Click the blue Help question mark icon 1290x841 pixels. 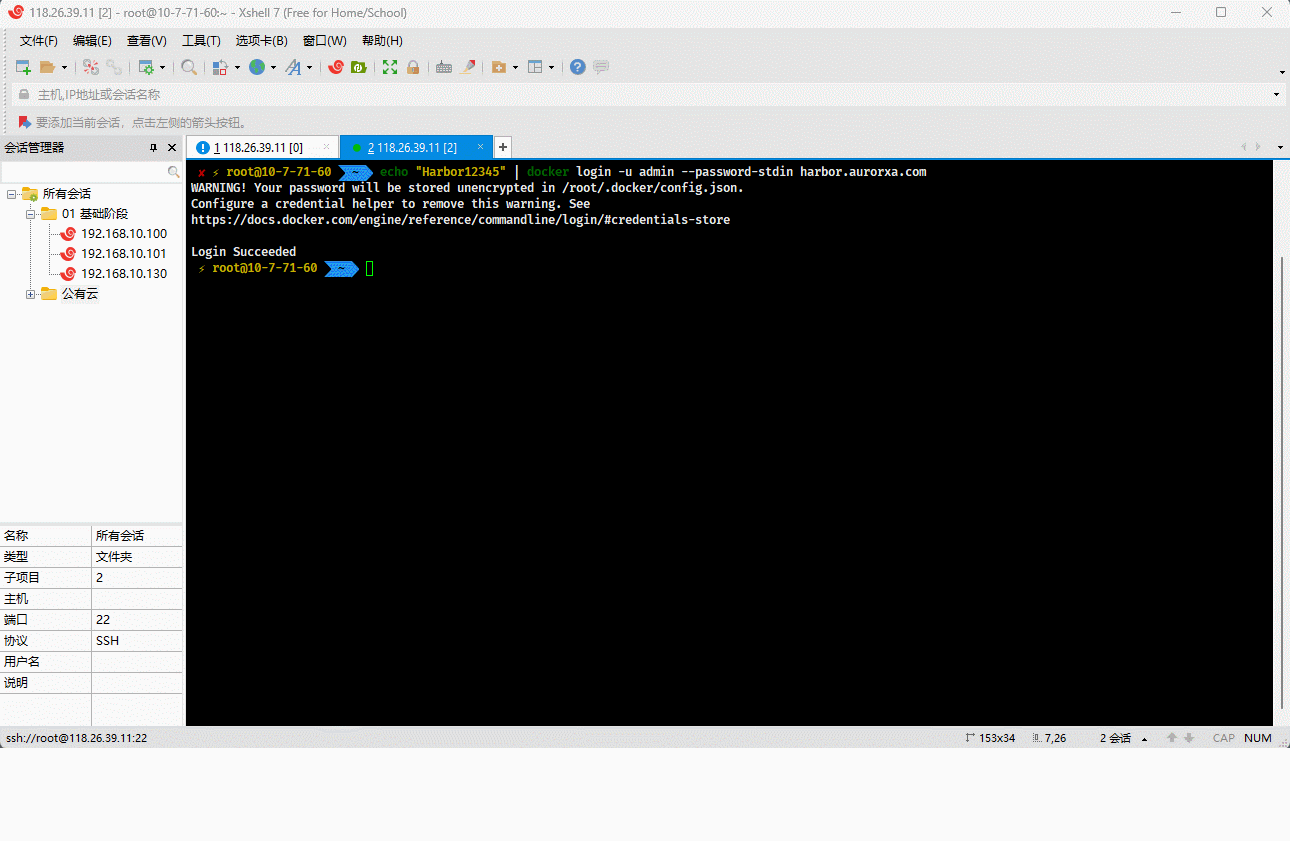click(x=577, y=67)
